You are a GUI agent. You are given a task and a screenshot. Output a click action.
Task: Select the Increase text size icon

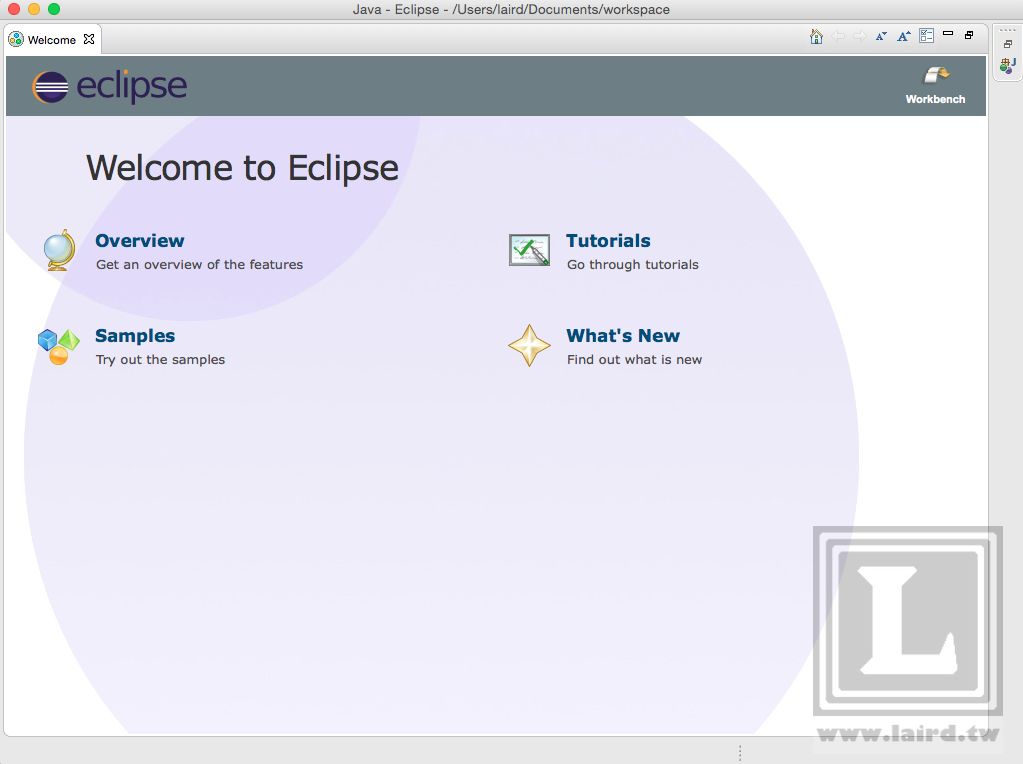point(903,36)
